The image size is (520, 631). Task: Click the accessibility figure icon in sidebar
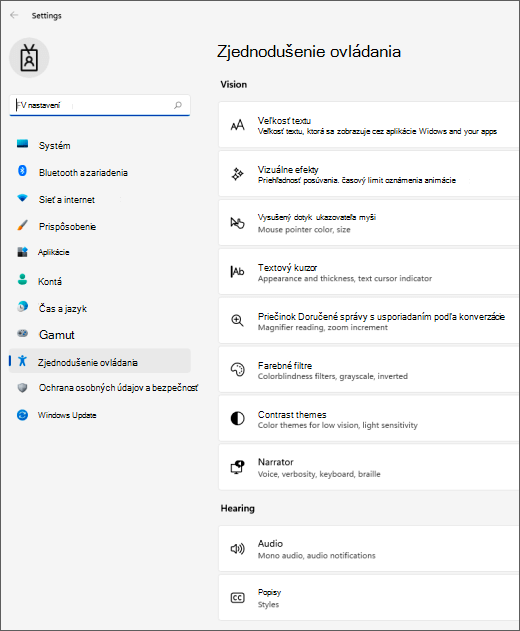(23, 361)
